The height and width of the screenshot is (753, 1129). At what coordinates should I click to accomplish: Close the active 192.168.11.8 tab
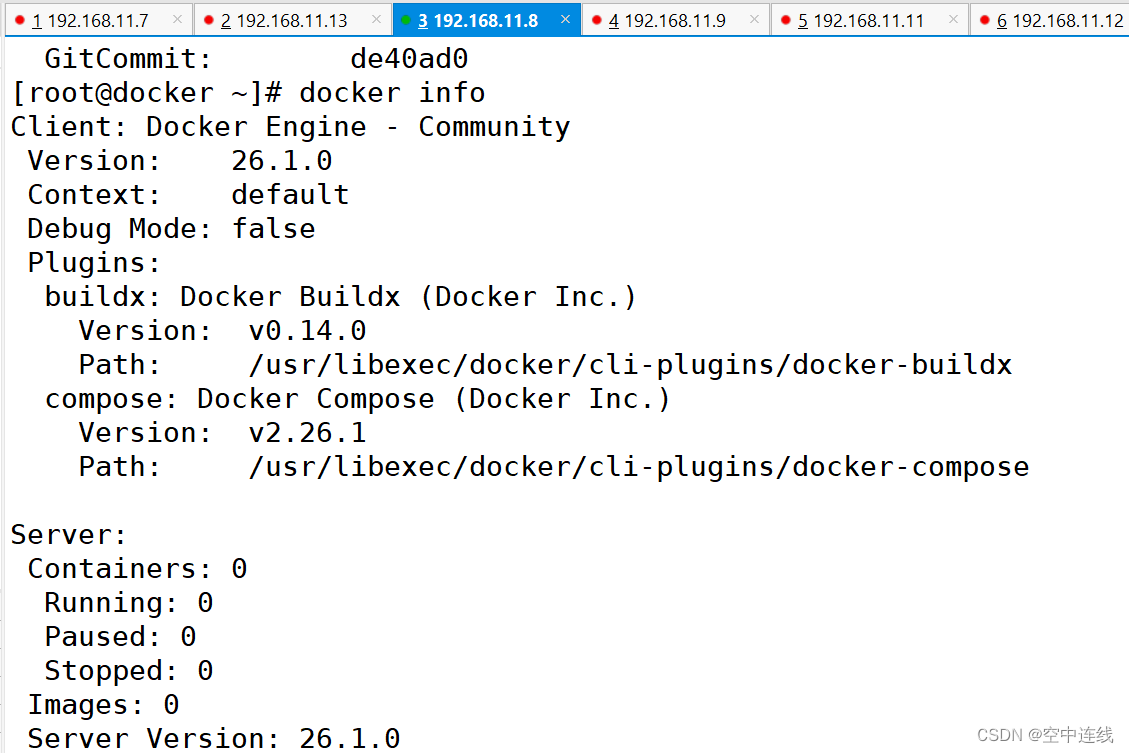tap(564, 19)
